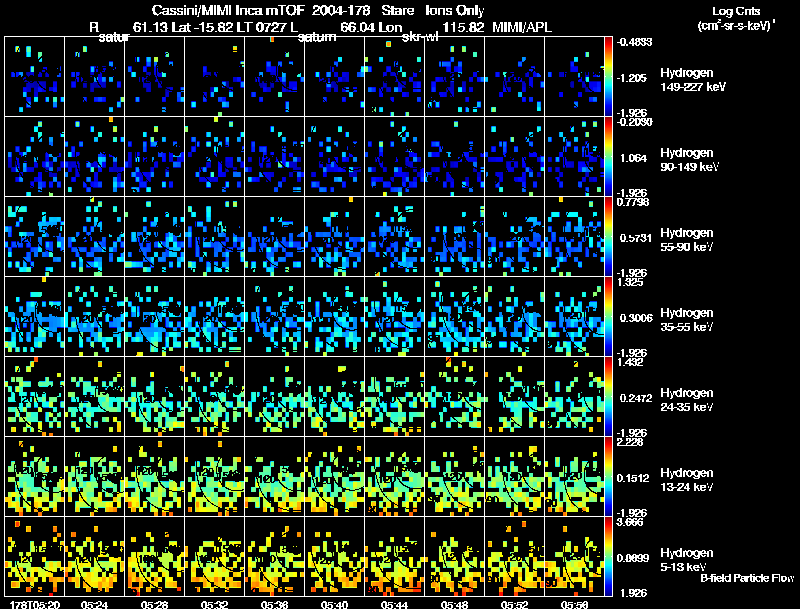Select the Hydrogen 90-149 keV row label
This screenshot has height=609, width=800.
[685, 158]
